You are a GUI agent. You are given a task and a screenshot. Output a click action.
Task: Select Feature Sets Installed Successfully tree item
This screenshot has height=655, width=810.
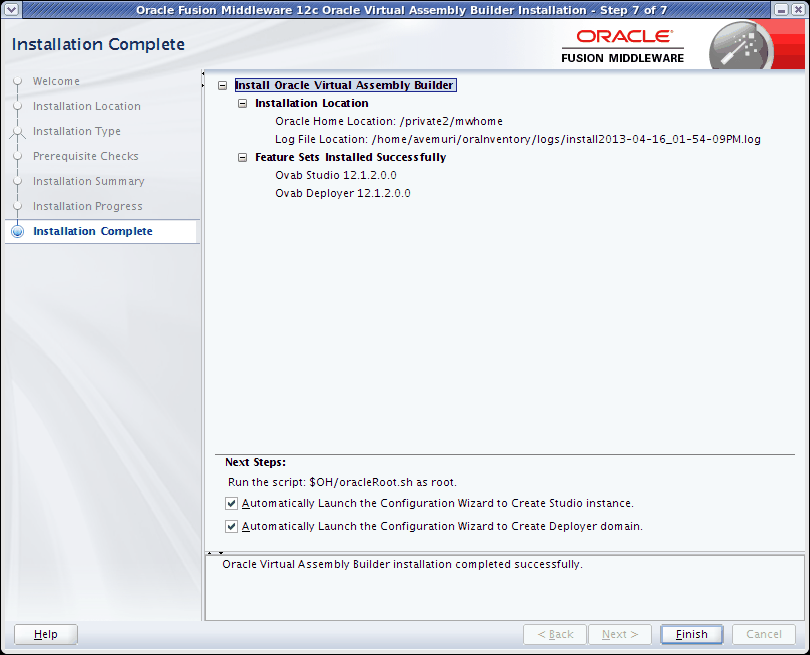click(351, 158)
